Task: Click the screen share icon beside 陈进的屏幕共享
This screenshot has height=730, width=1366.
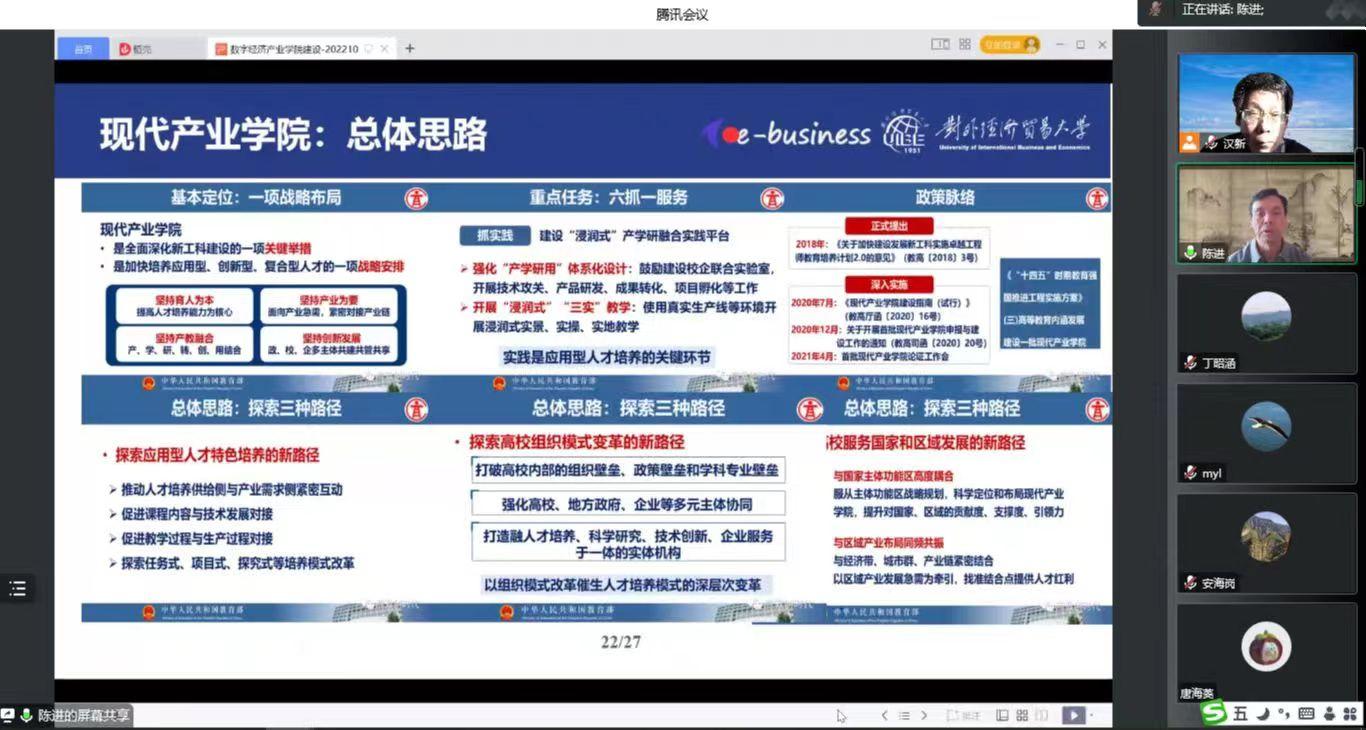Action: (x=8, y=715)
